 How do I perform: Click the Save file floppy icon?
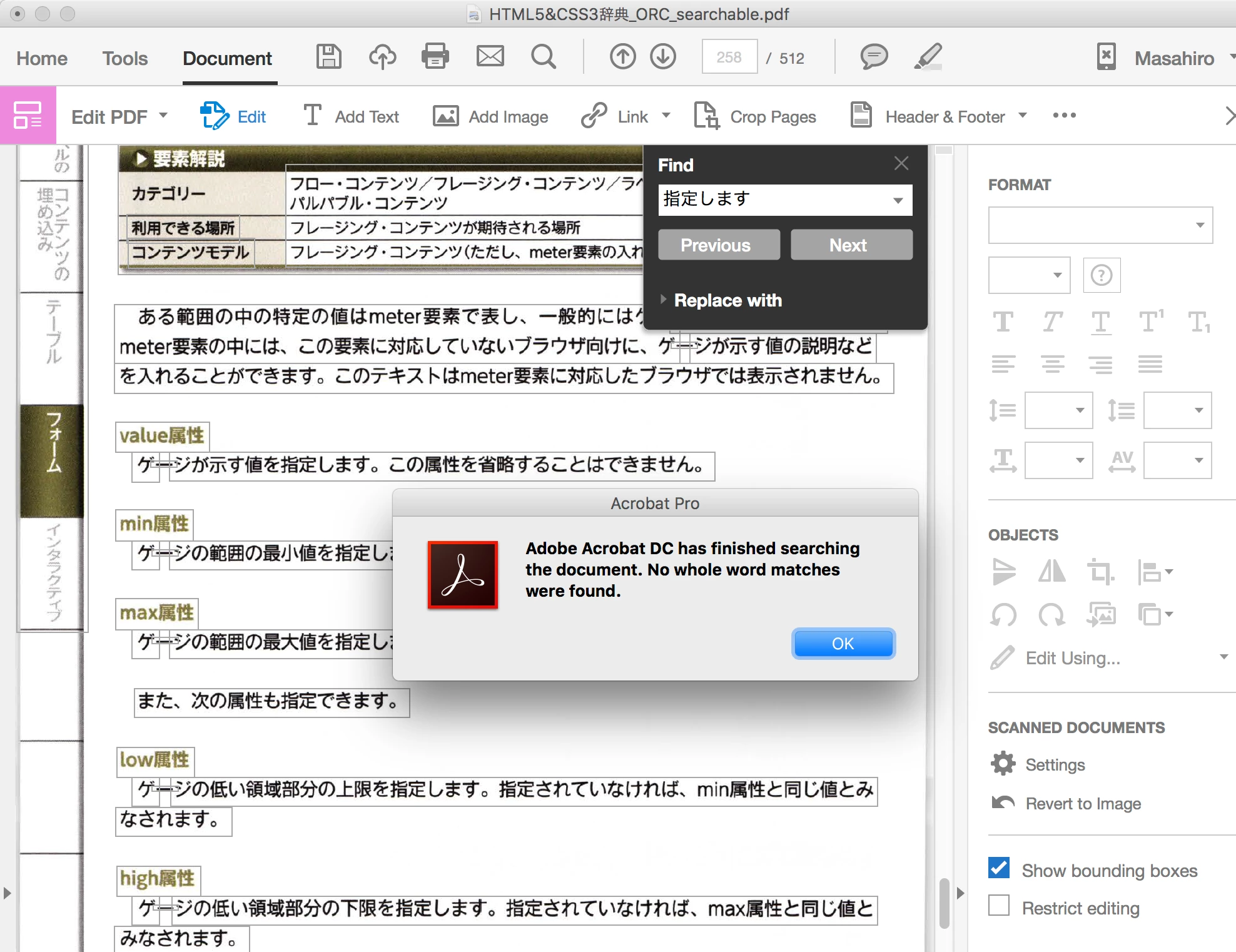(328, 57)
